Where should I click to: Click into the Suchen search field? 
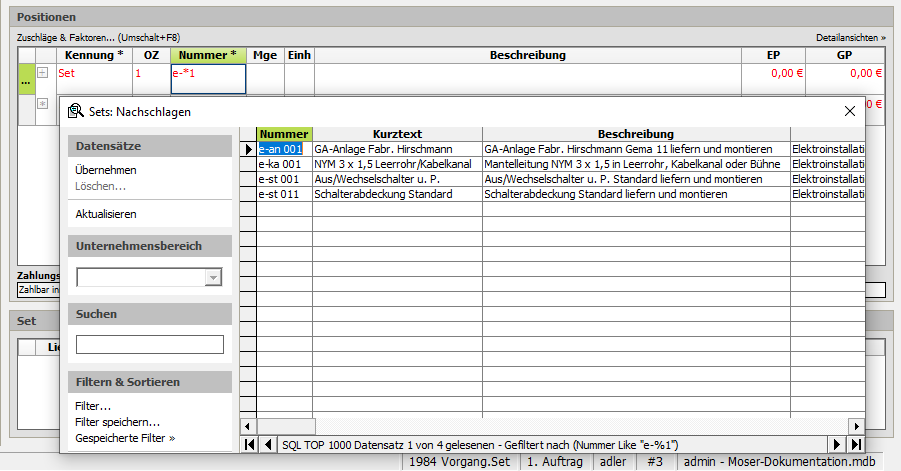(x=149, y=345)
